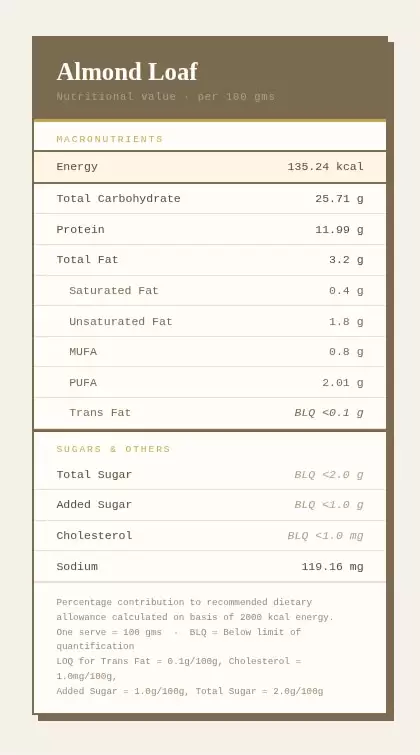Viewport: 420px width, 755px height.
Task: Click the 135.24 kcal energy value
Action: click(326, 167)
